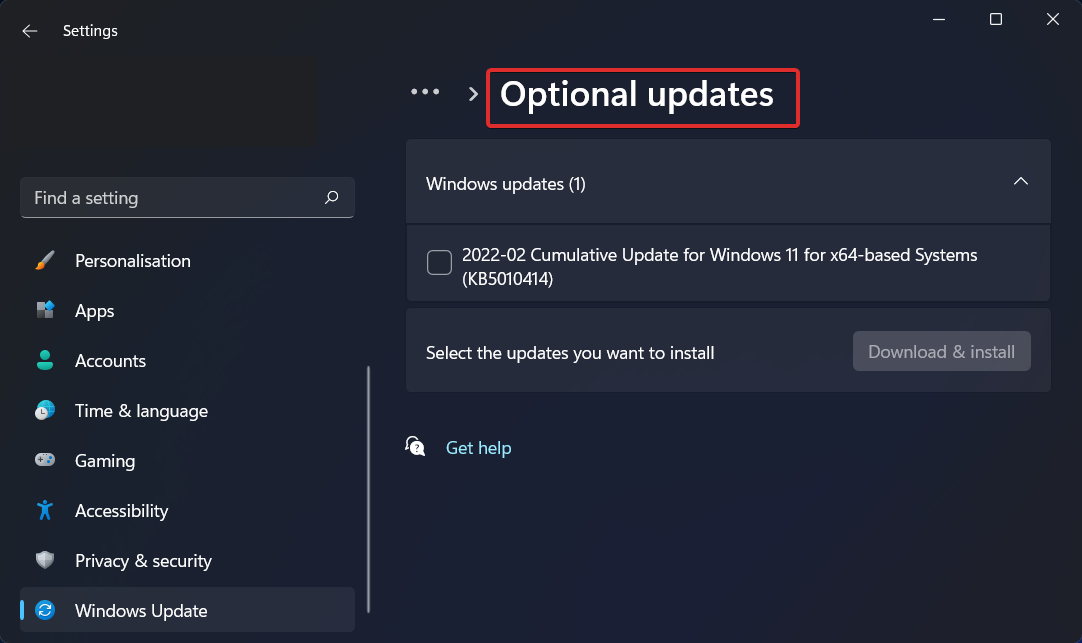This screenshot has height=643, width=1082.
Task: Click inside the Find a setting field
Action: click(150, 197)
